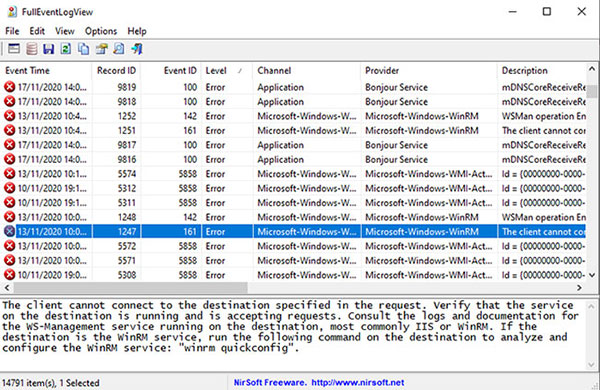The height and width of the screenshot is (390, 600).
Task: Click the error icon on record 9816 row
Action: 10,159
